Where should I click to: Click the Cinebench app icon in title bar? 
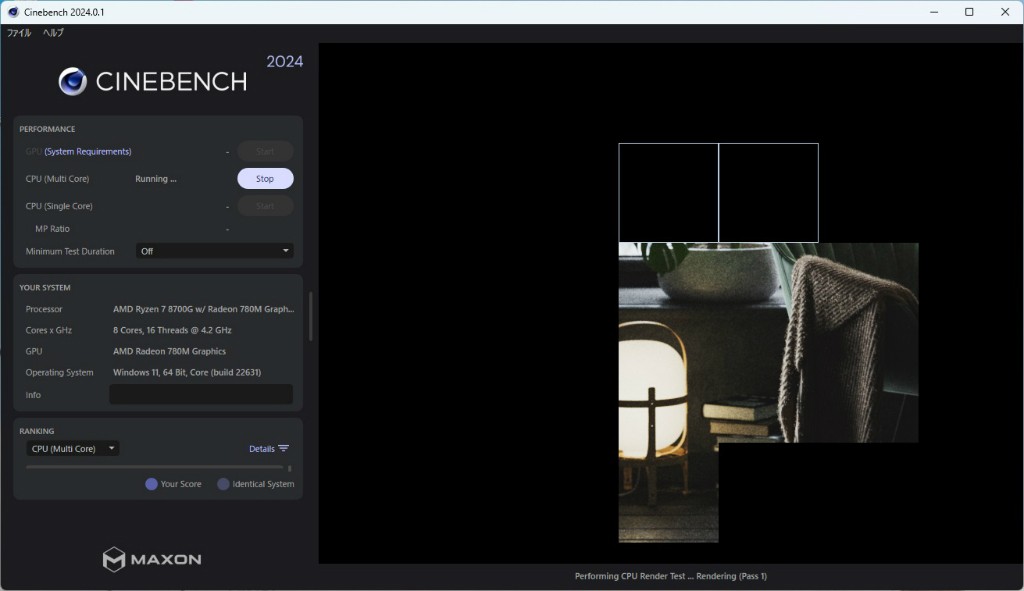13,12
